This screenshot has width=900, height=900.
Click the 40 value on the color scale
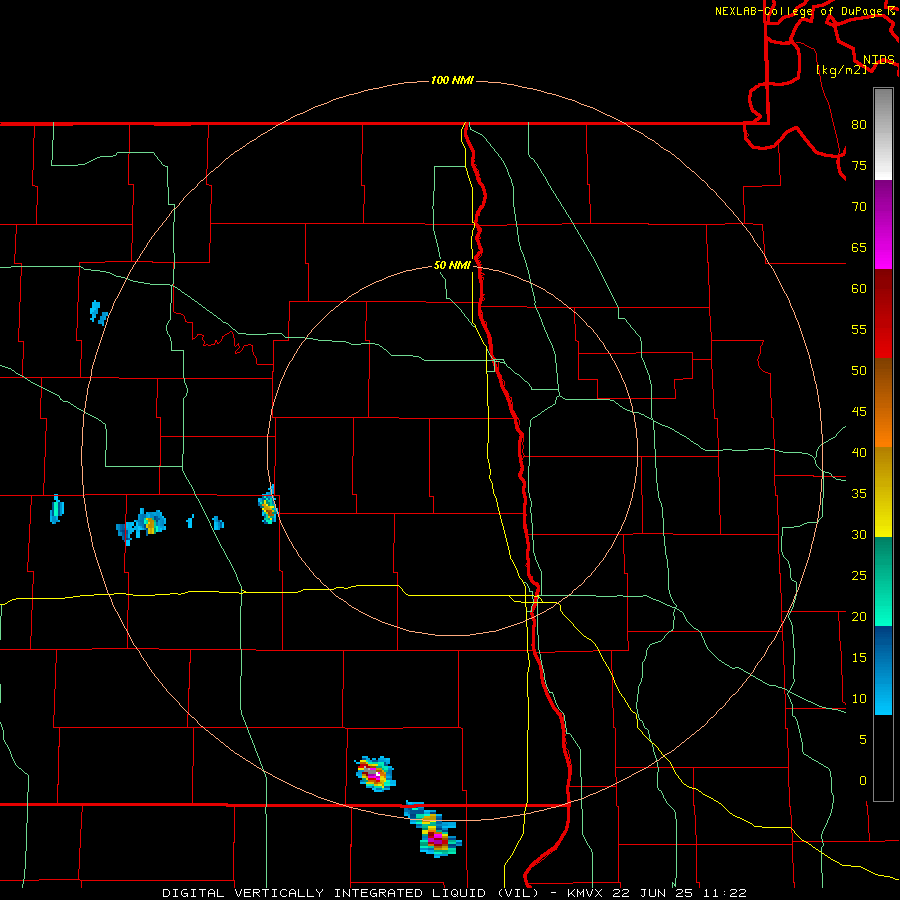coord(859,452)
